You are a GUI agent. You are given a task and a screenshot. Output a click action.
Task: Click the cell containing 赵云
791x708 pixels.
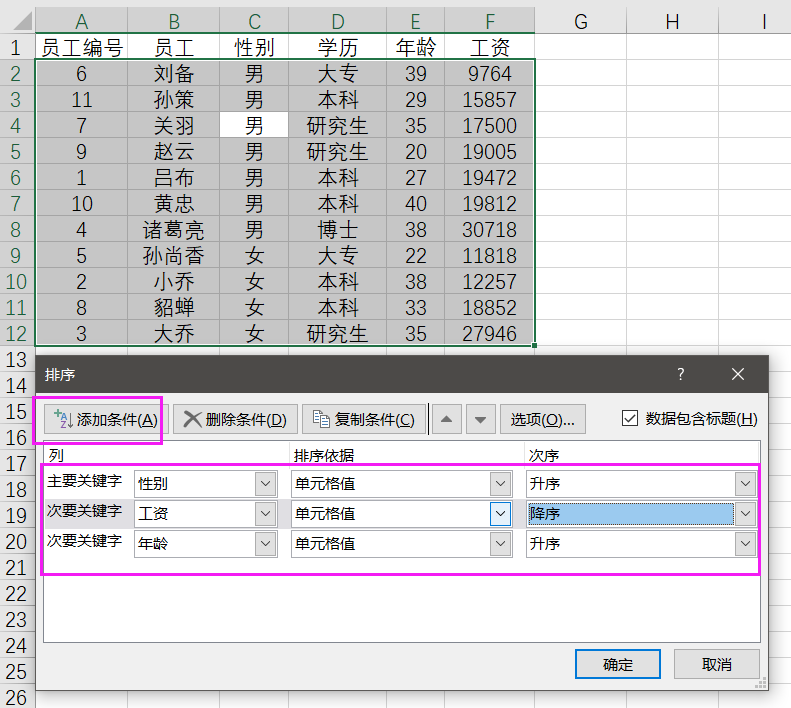click(x=174, y=151)
